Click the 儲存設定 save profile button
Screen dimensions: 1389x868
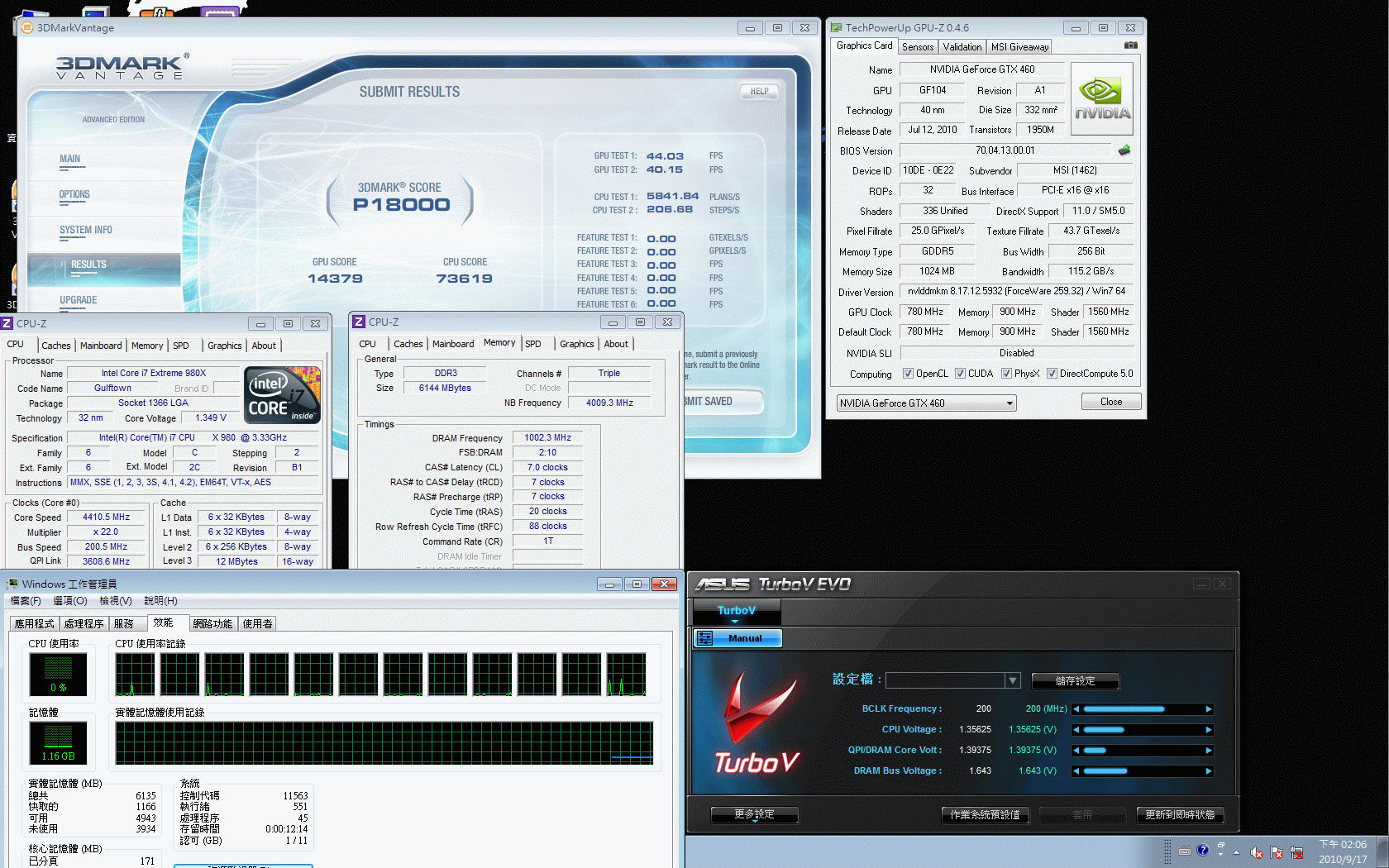pos(1075,681)
